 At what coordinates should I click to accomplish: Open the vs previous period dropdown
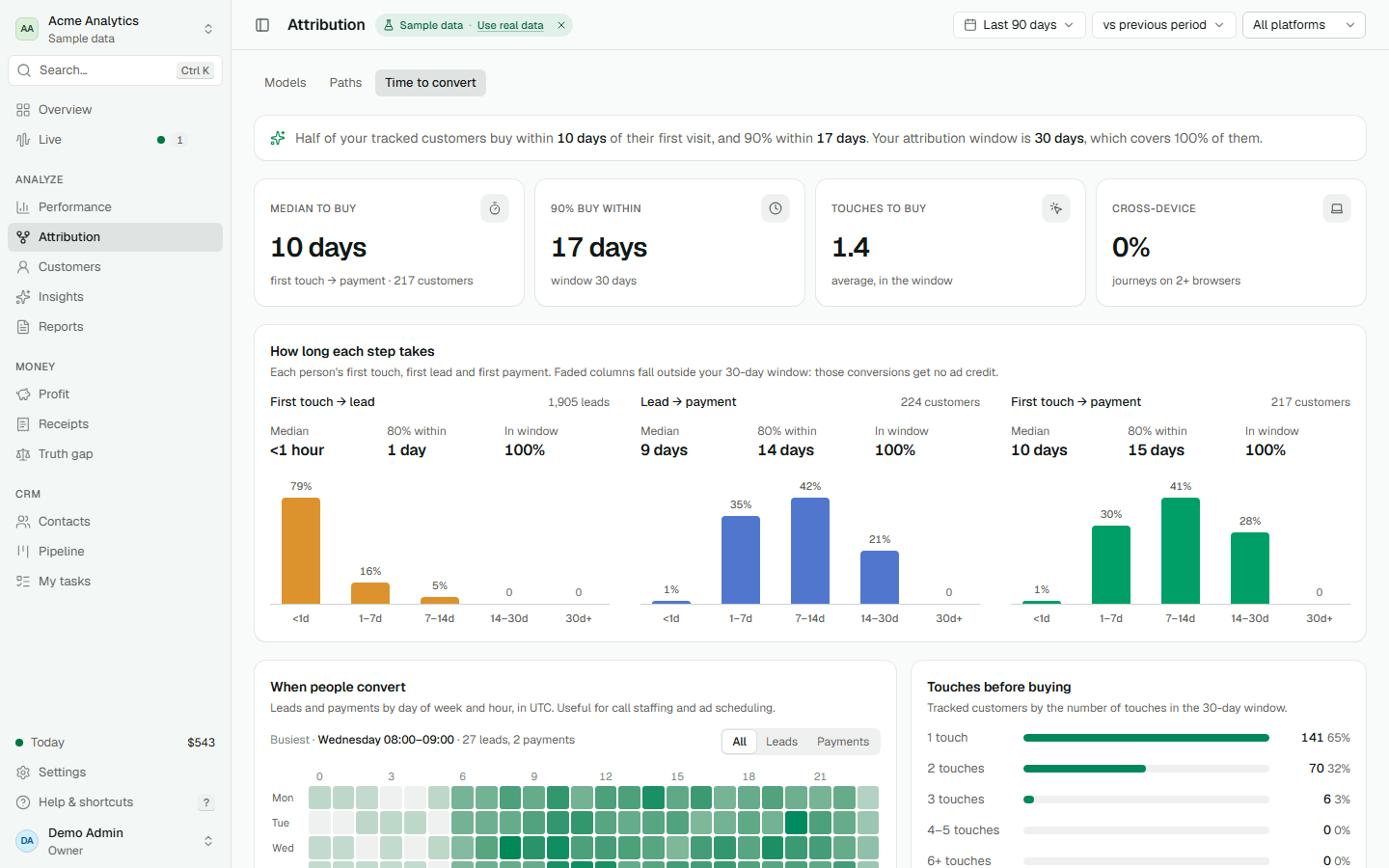click(1163, 25)
